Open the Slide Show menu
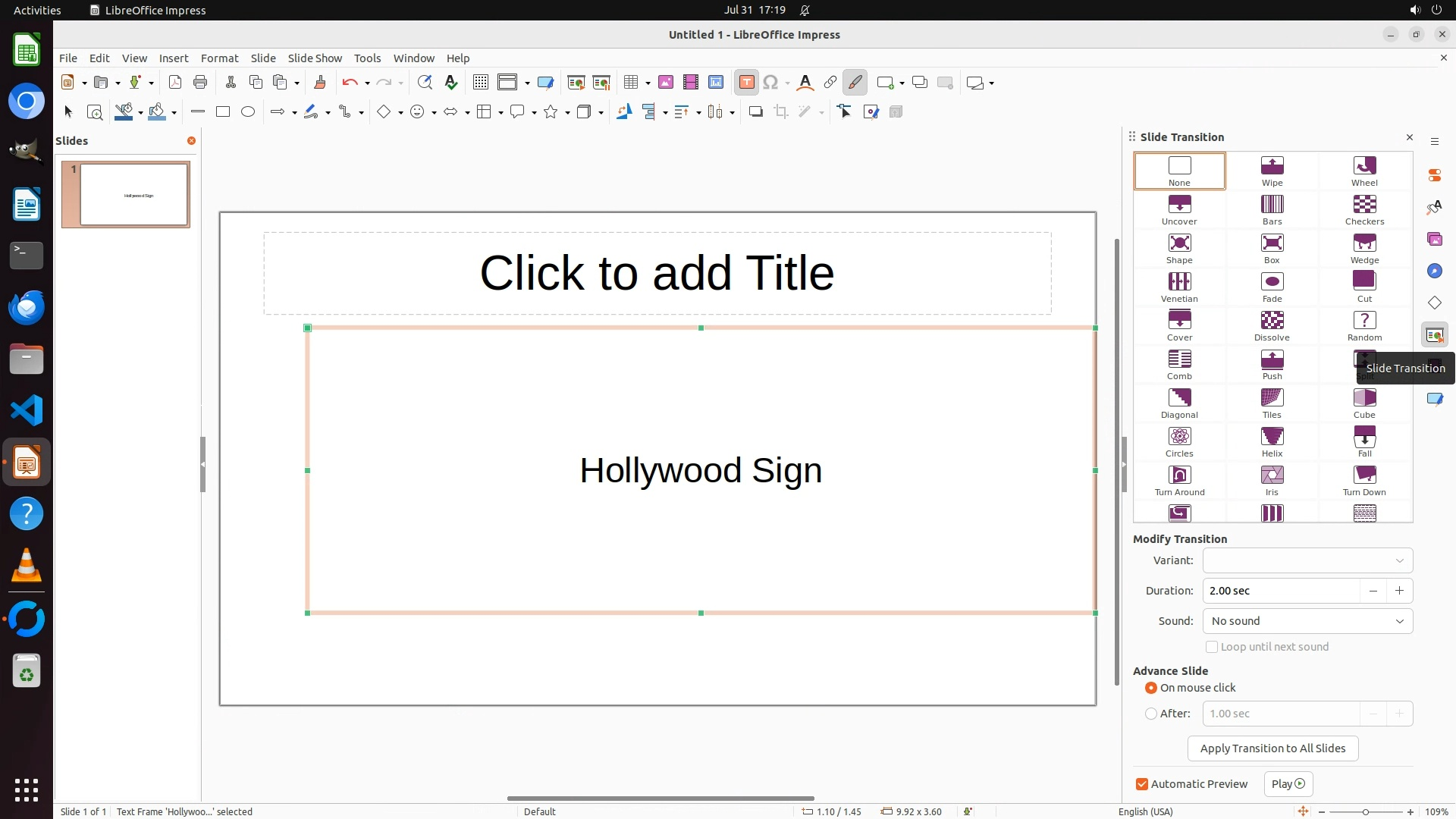This screenshot has height=819, width=1456. (x=315, y=58)
